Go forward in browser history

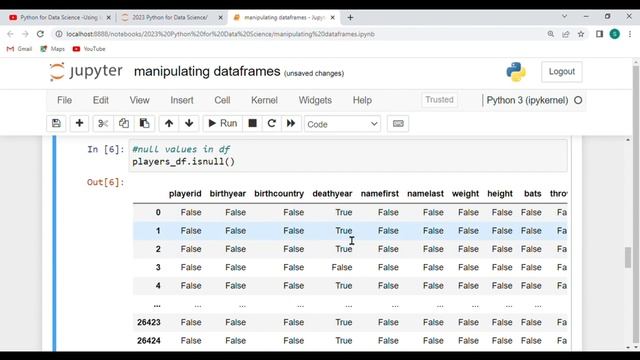click(x=25, y=34)
